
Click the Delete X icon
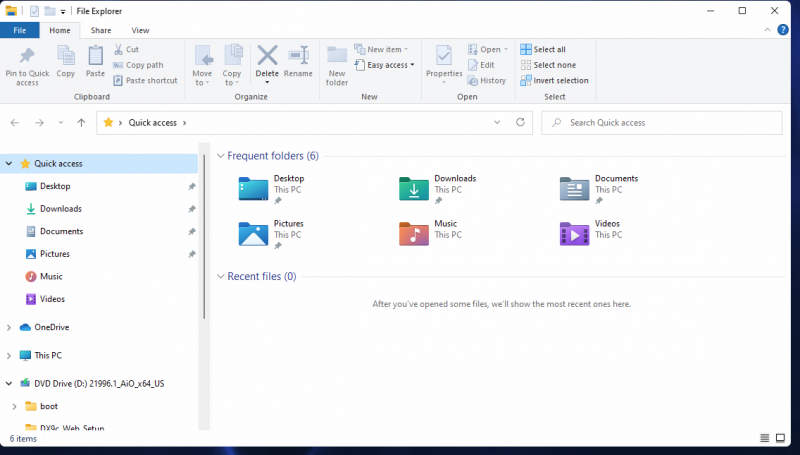pyautogui.click(x=267, y=55)
